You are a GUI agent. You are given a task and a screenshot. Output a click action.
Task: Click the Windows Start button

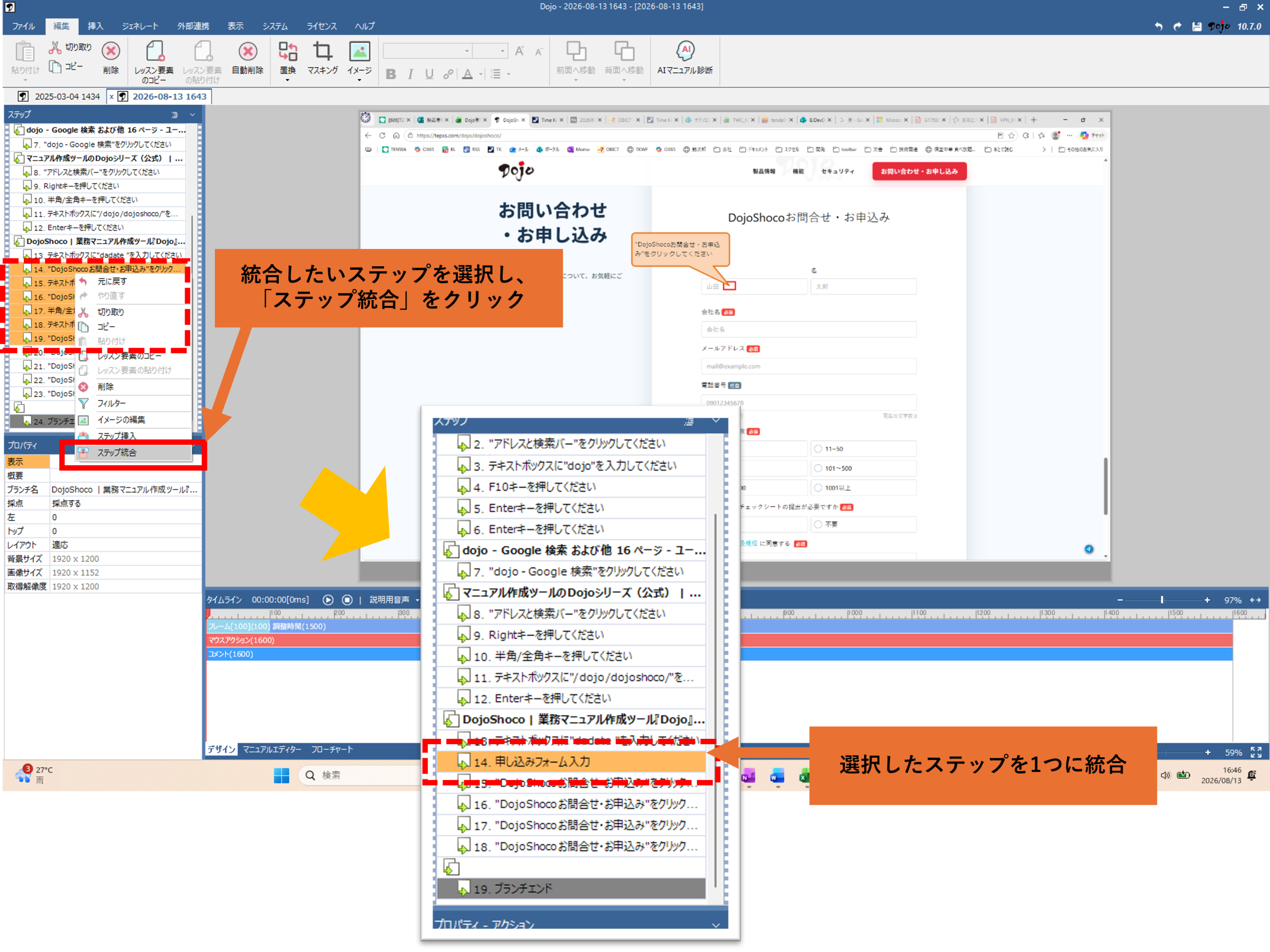[x=281, y=775]
